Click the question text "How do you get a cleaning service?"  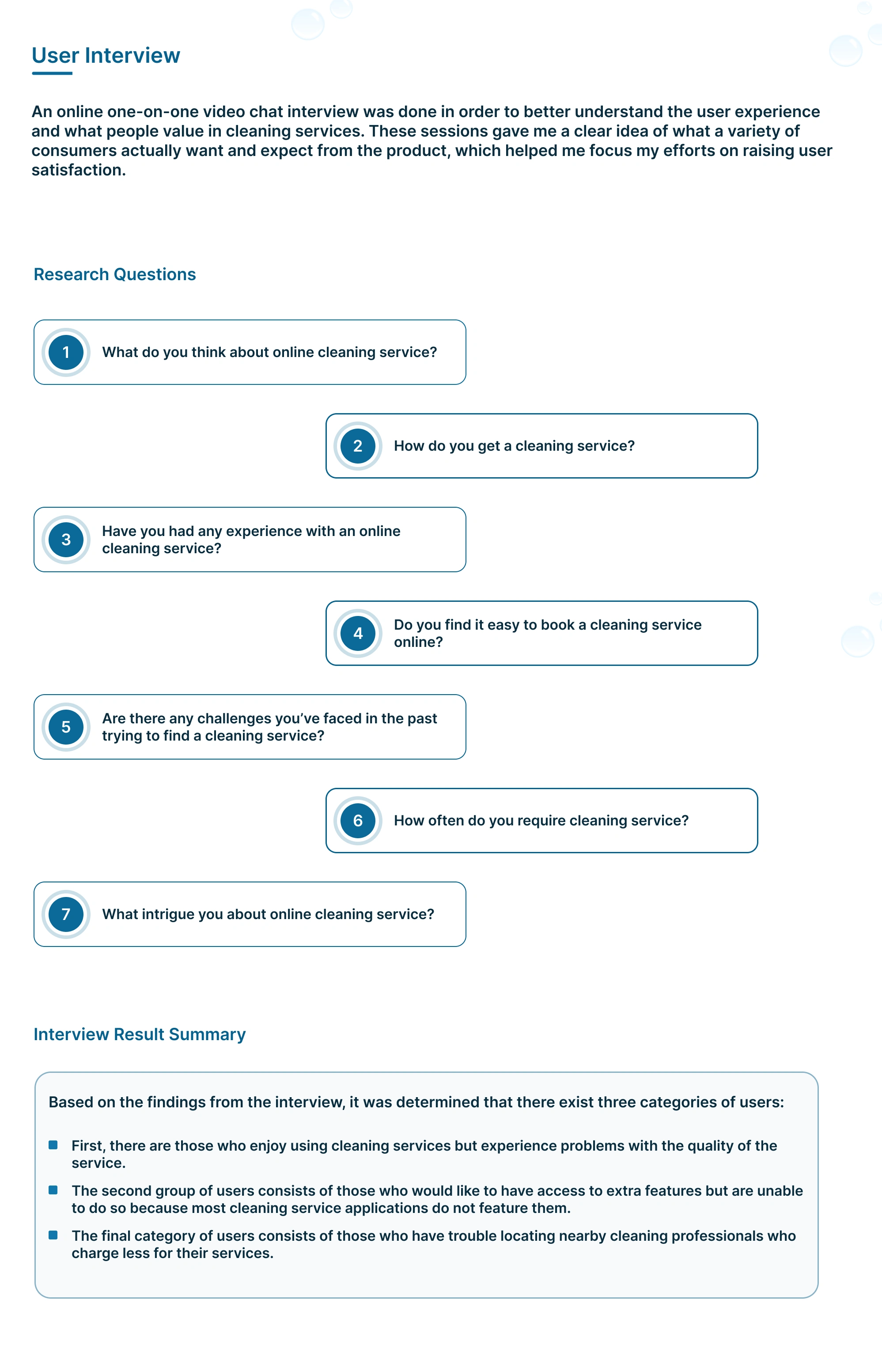coord(514,446)
